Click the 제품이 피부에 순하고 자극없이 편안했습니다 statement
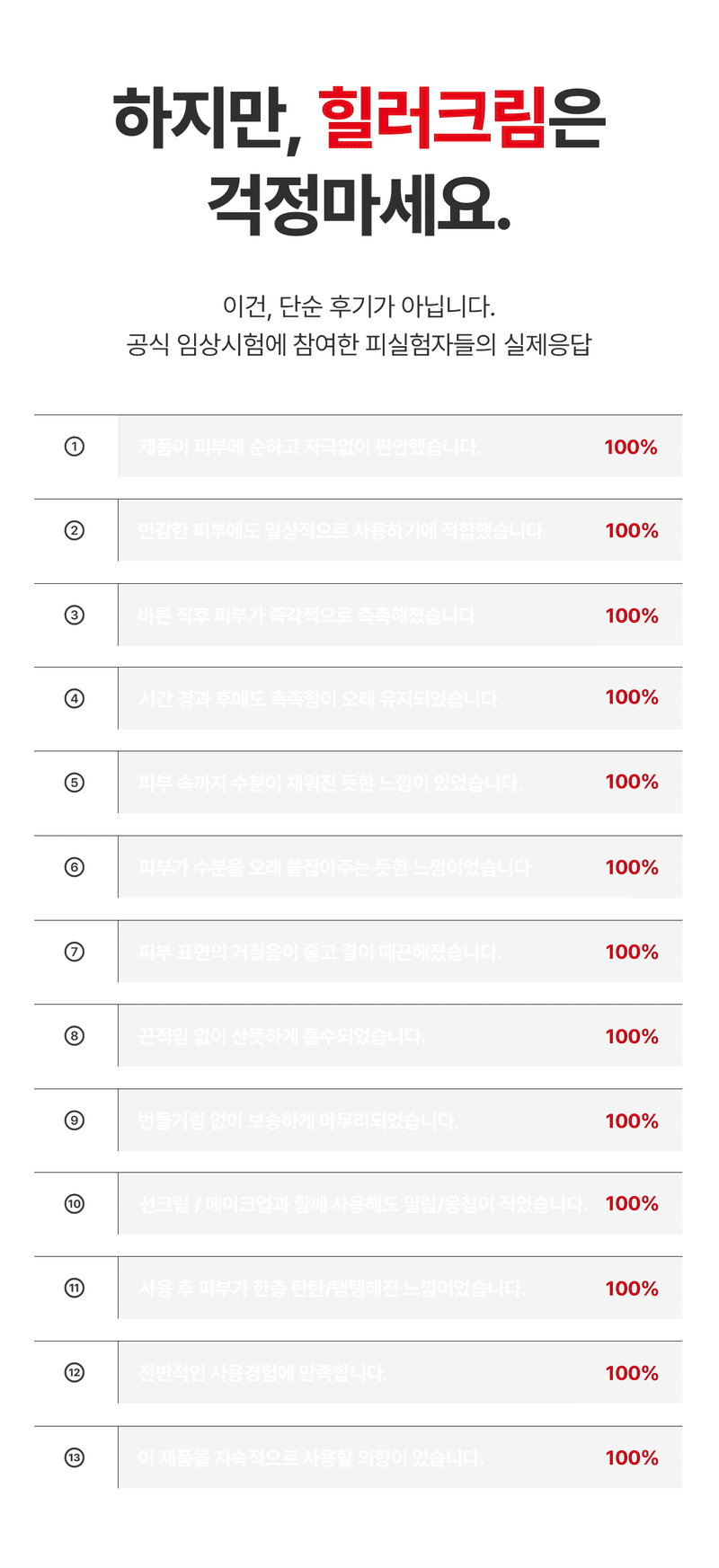719x1568 pixels. click(310, 447)
